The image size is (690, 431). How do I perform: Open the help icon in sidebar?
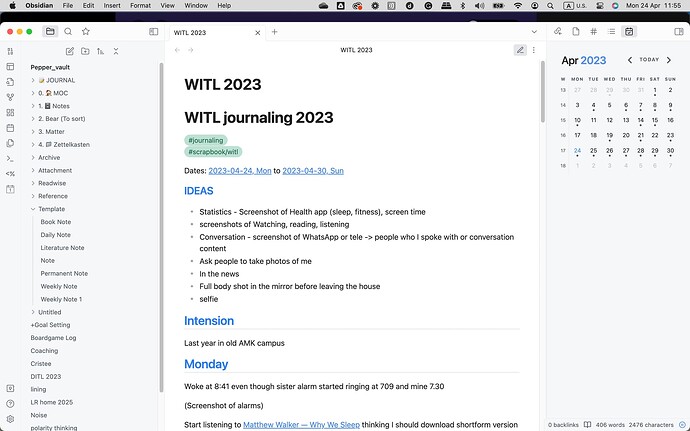tap(11, 404)
